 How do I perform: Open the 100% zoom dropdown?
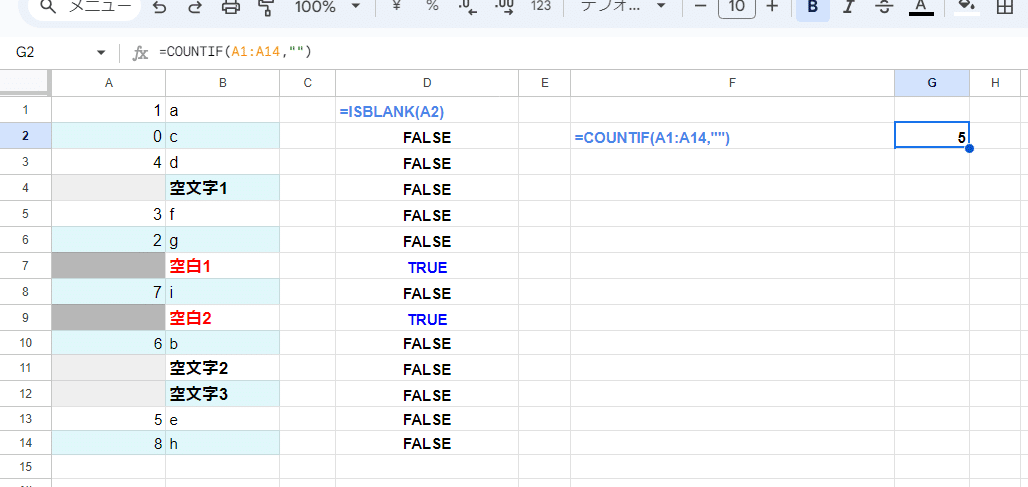(x=328, y=7)
